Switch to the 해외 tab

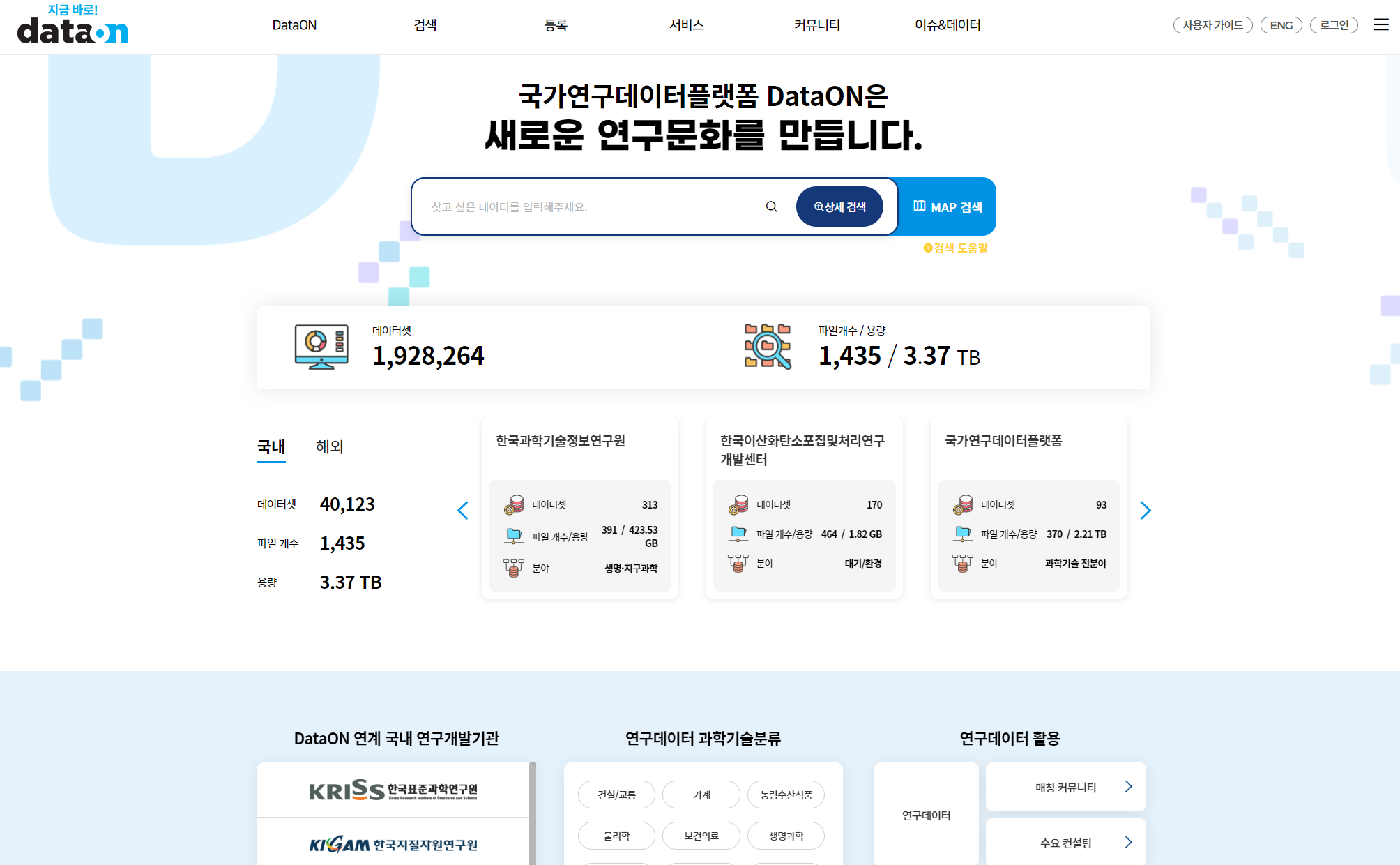tap(330, 446)
